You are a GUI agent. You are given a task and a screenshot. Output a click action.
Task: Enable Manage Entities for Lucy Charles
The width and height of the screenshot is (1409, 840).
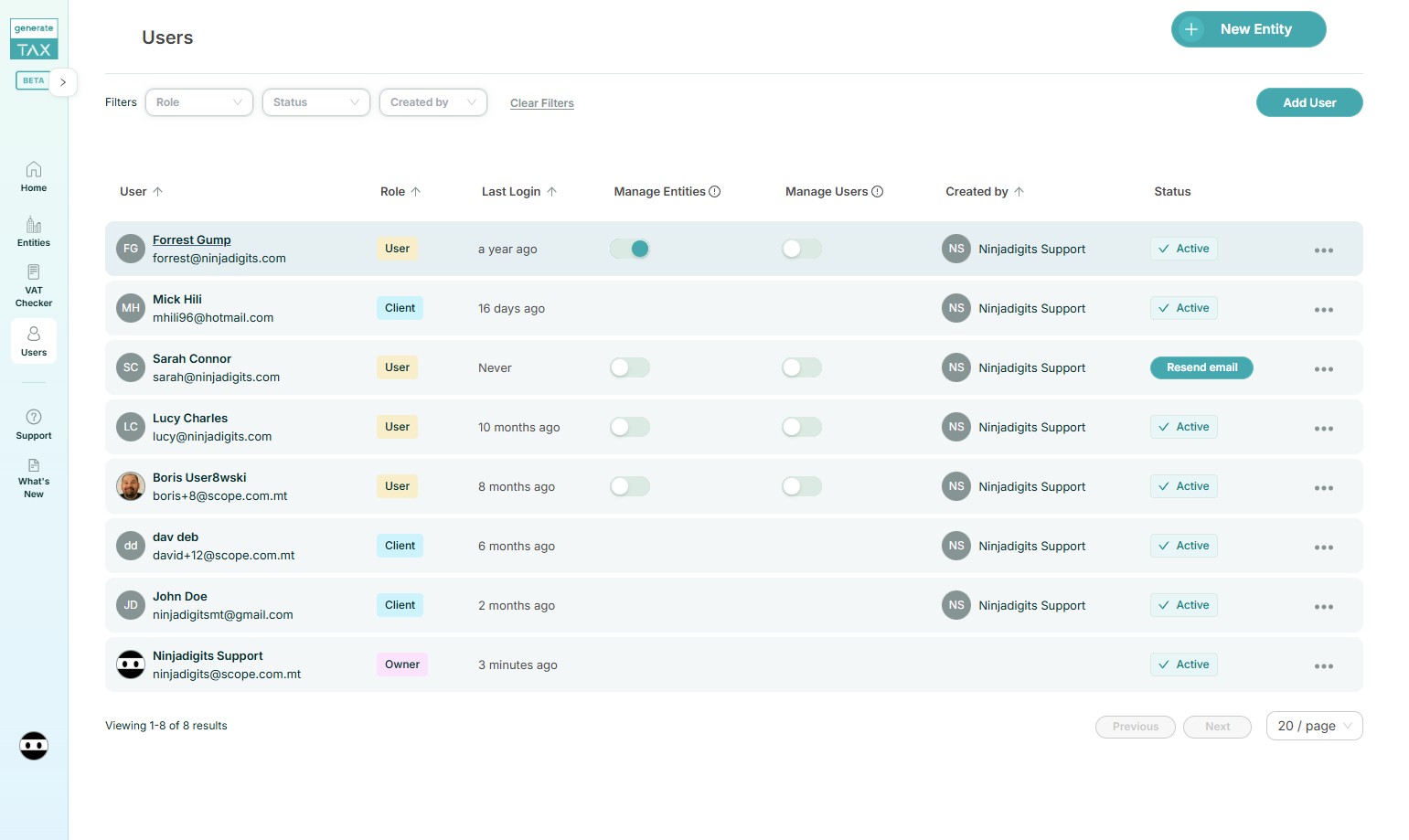[630, 427]
